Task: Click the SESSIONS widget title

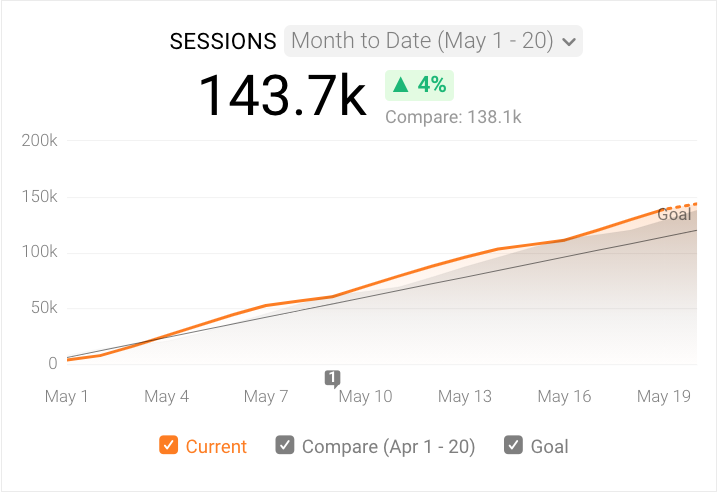Action: [223, 41]
